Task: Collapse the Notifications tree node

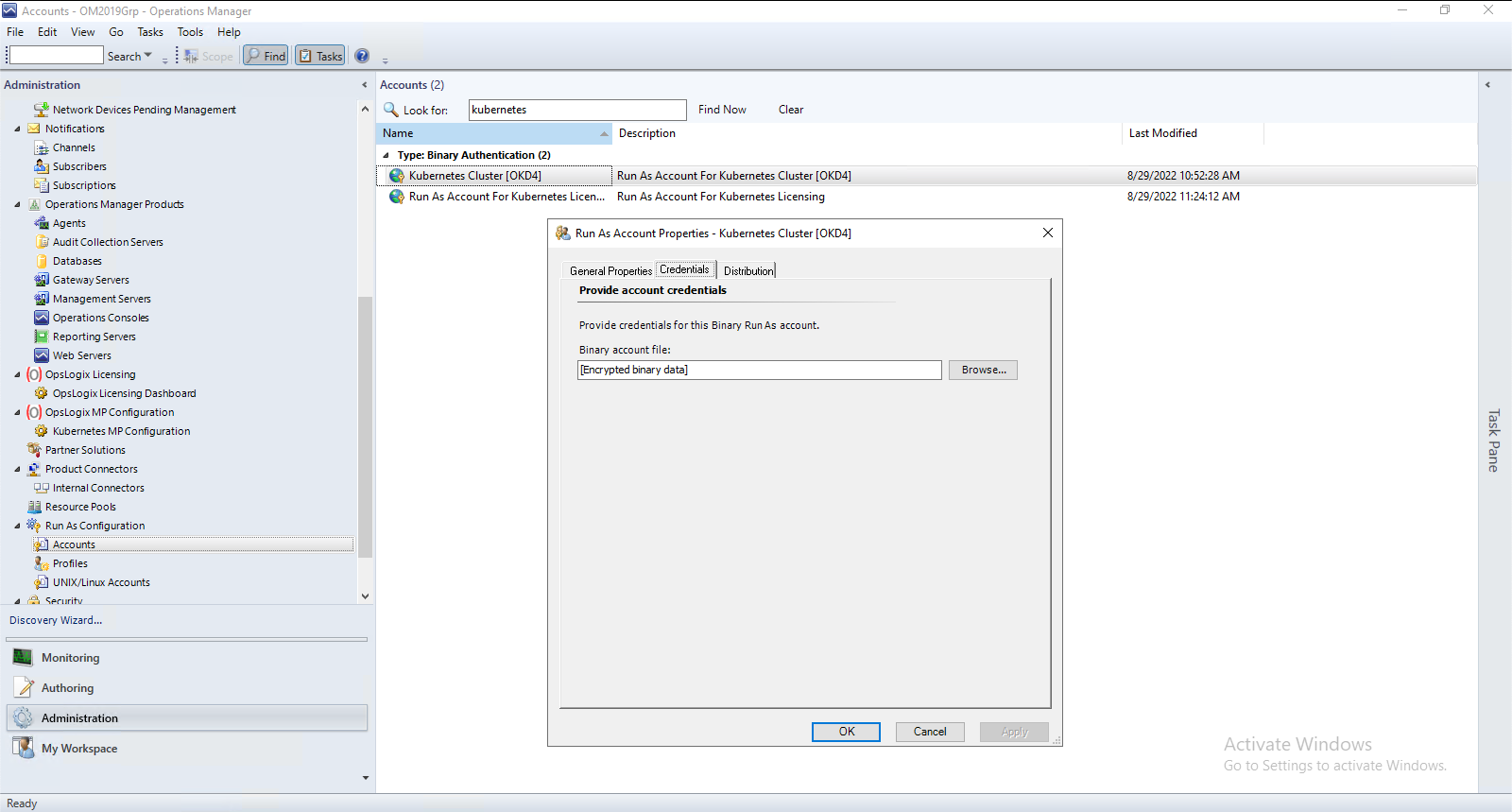Action: click(x=17, y=129)
